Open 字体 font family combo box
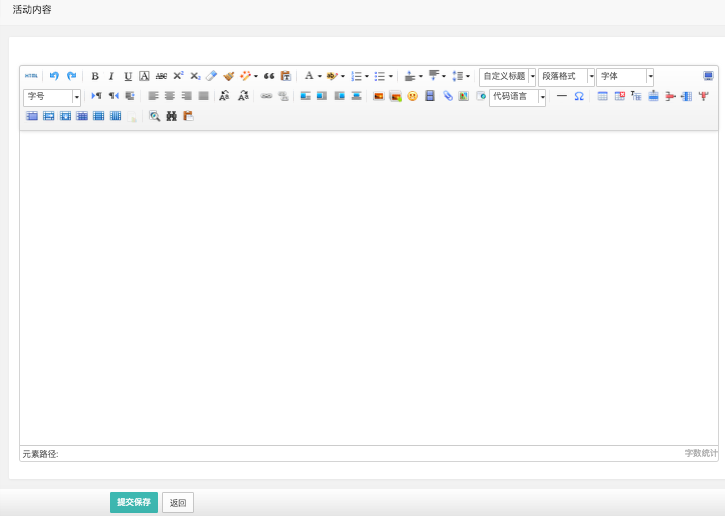 click(x=625, y=76)
